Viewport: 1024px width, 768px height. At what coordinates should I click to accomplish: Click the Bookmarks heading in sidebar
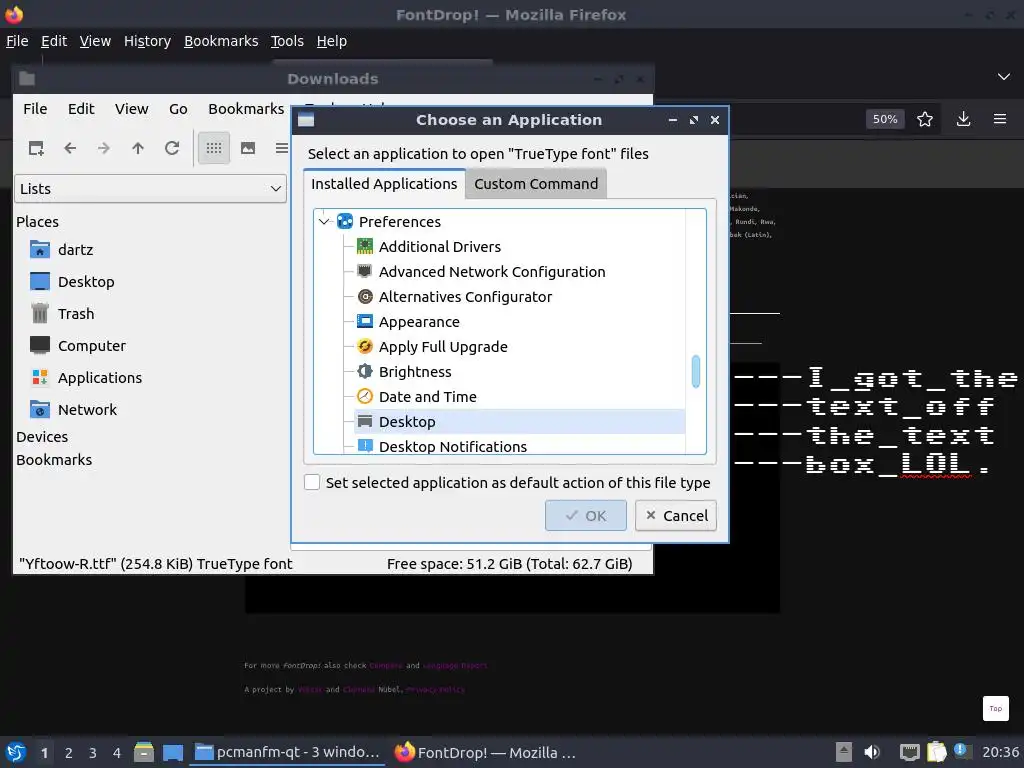(x=54, y=460)
